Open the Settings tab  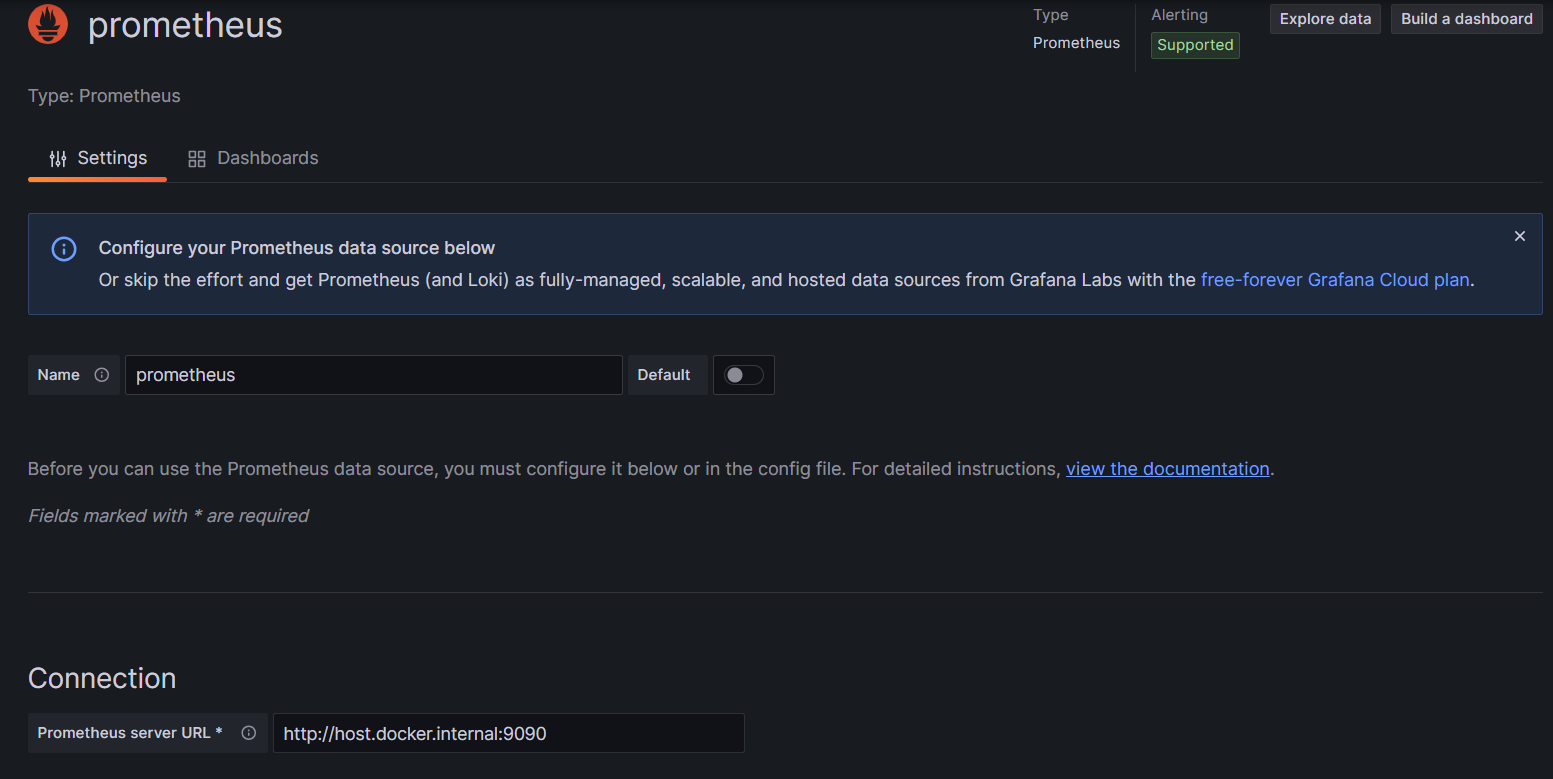[x=98, y=158]
